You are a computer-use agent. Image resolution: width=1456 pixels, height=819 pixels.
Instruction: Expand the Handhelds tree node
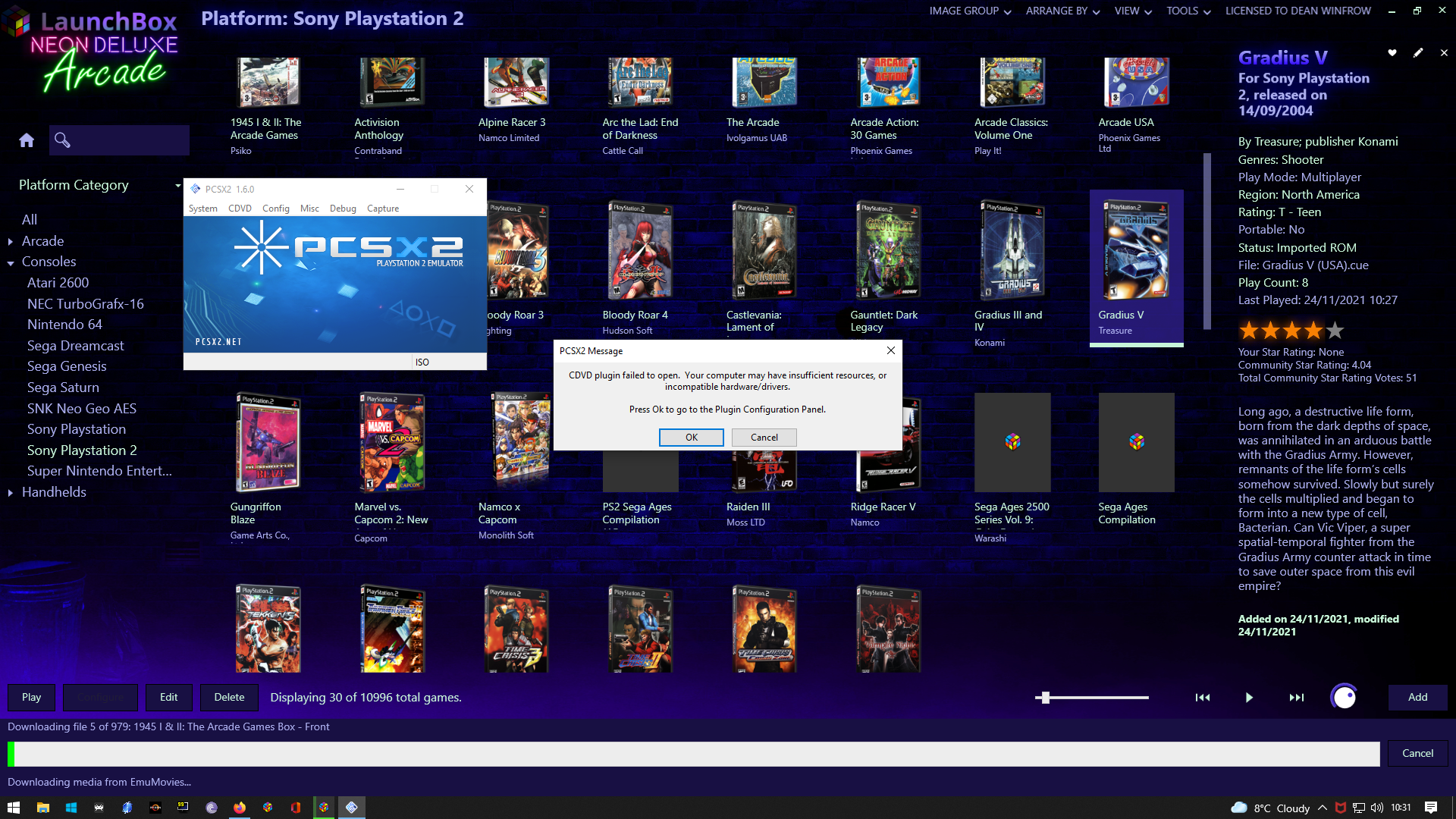coord(11,493)
